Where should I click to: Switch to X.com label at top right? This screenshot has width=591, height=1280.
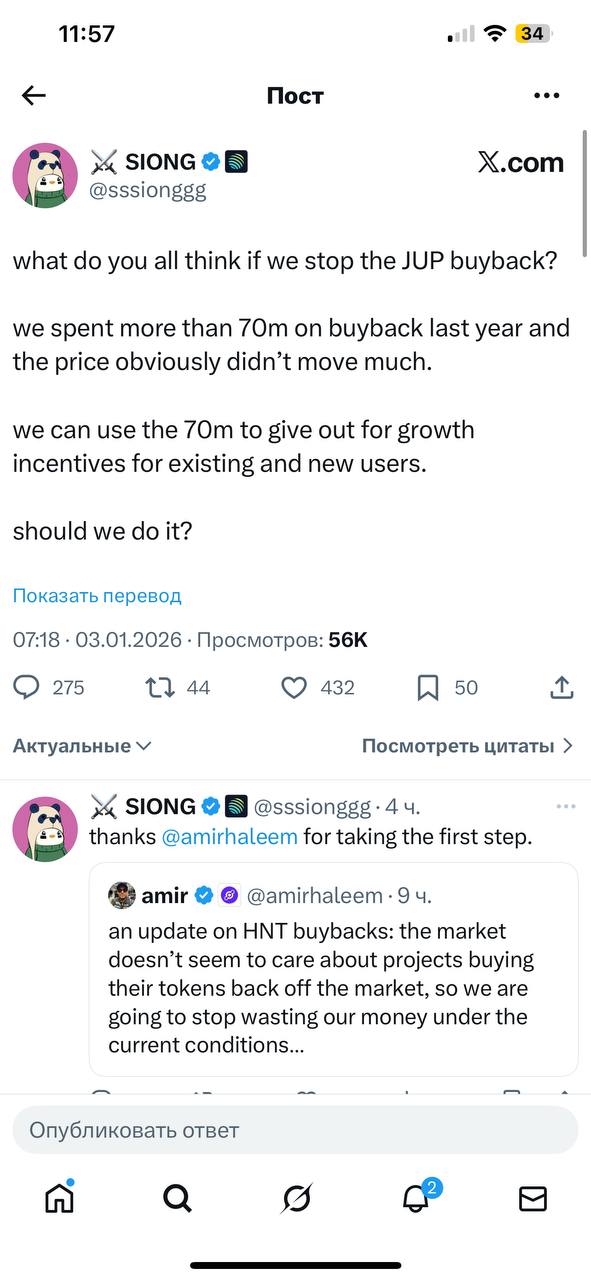(x=523, y=162)
